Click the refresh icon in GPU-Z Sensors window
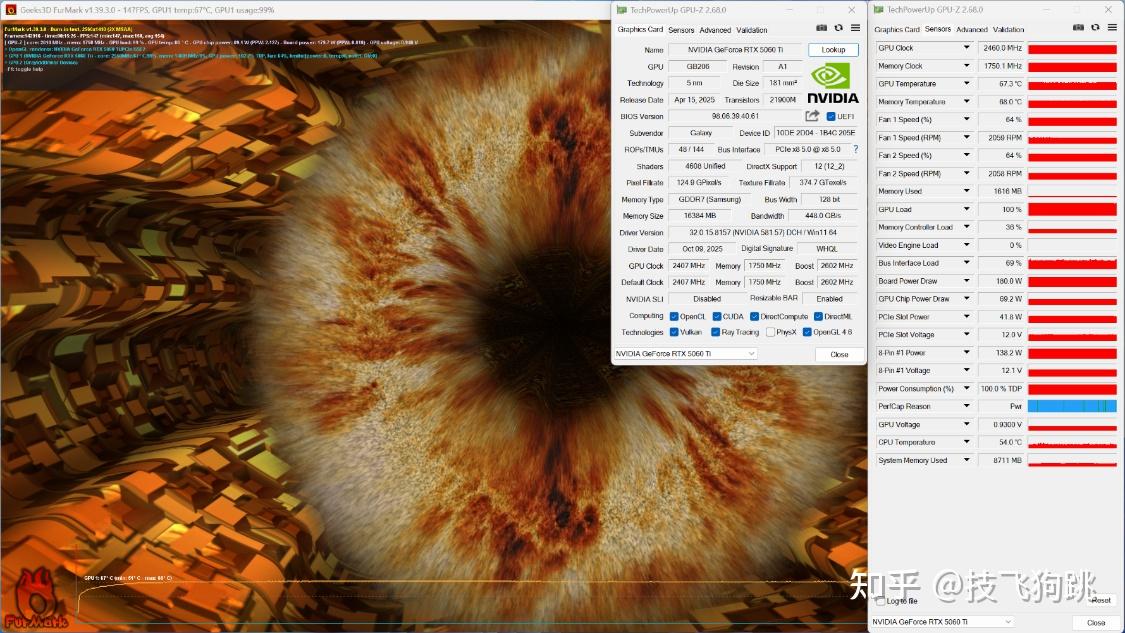 1095,27
